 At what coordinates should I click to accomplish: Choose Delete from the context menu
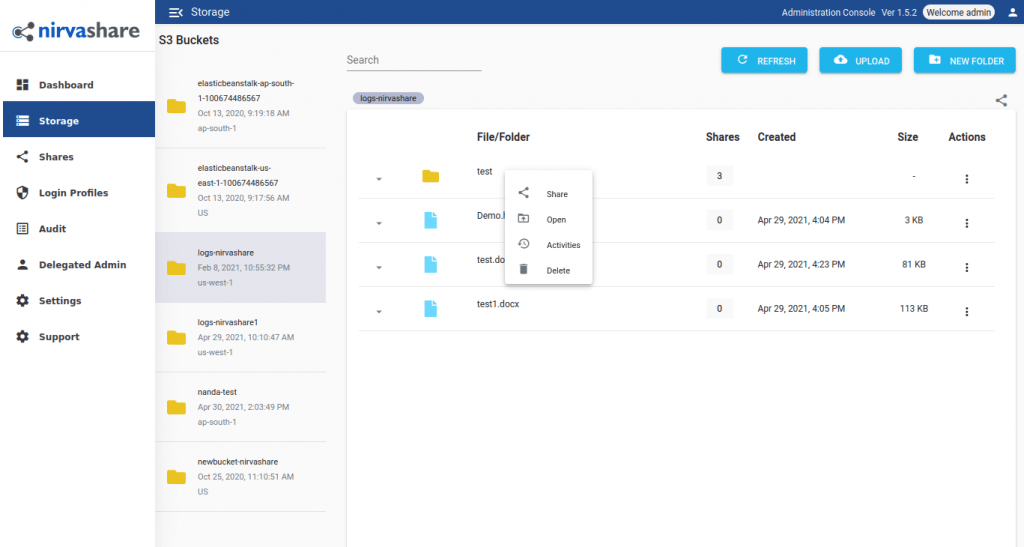(x=549, y=270)
